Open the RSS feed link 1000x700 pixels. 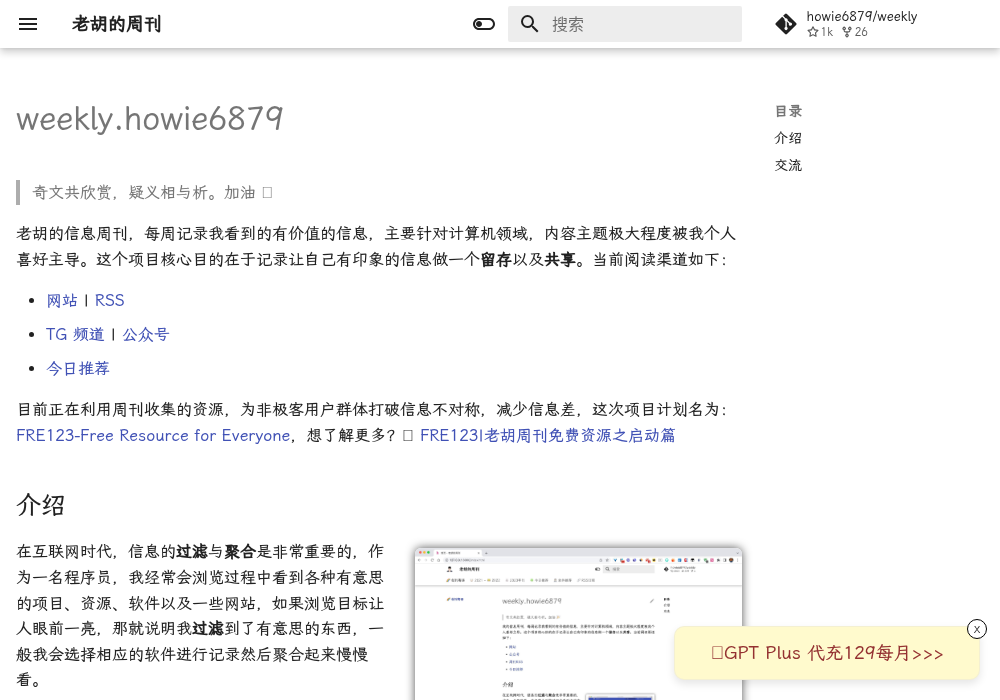tap(110, 300)
